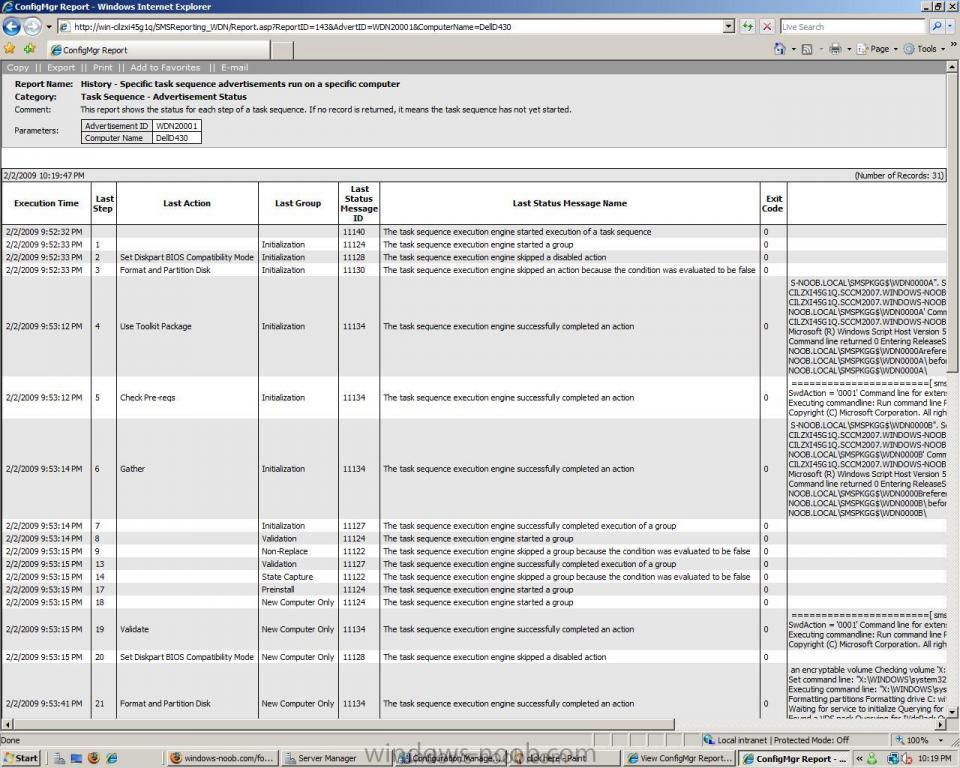The width and height of the screenshot is (960, 768).
Task: Click the Execution Time column header
Action: click(x=47, y=203)
